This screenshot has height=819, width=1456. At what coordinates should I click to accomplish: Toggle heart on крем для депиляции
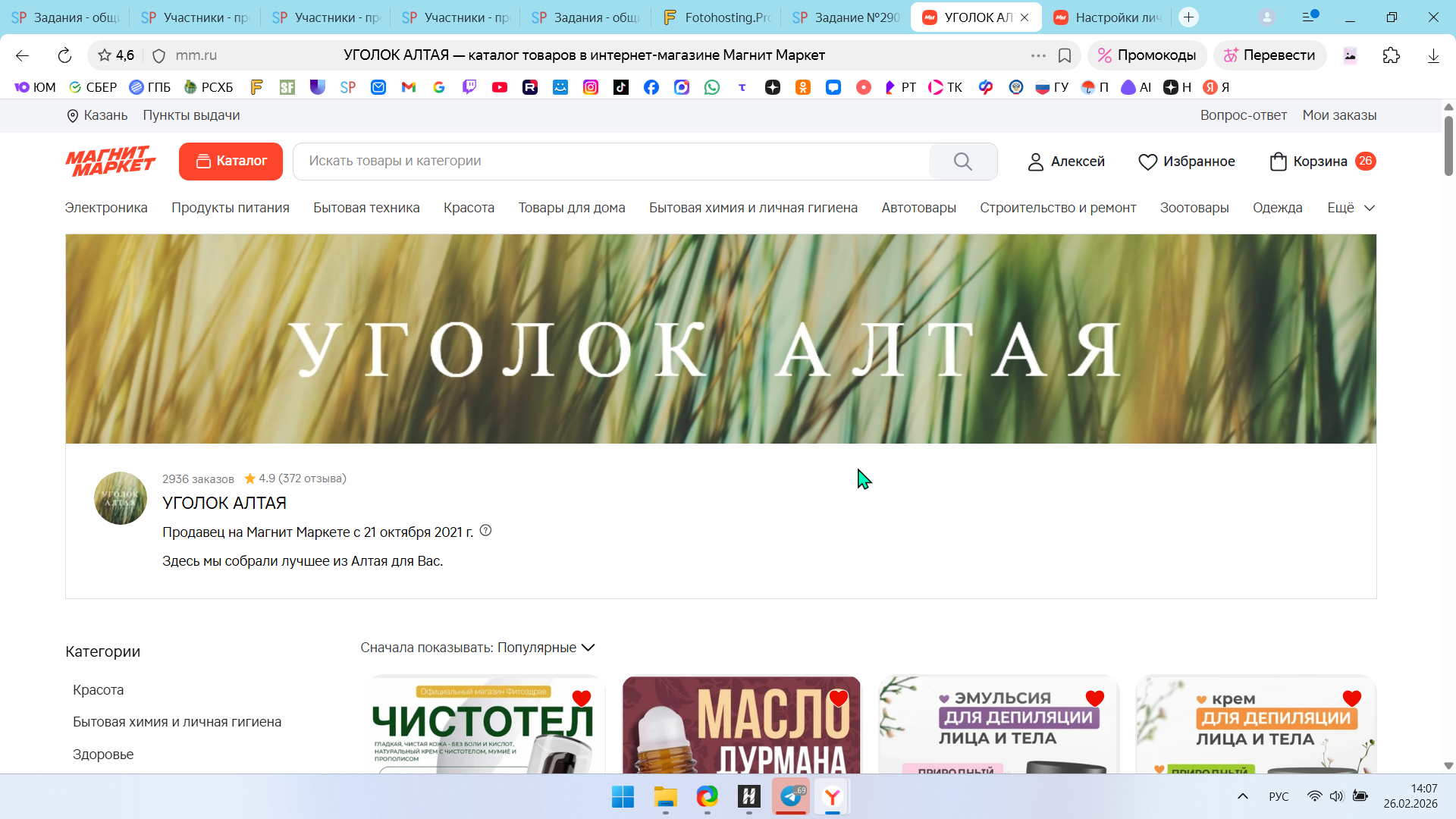pyautogui.click(x=1351, y=698)
